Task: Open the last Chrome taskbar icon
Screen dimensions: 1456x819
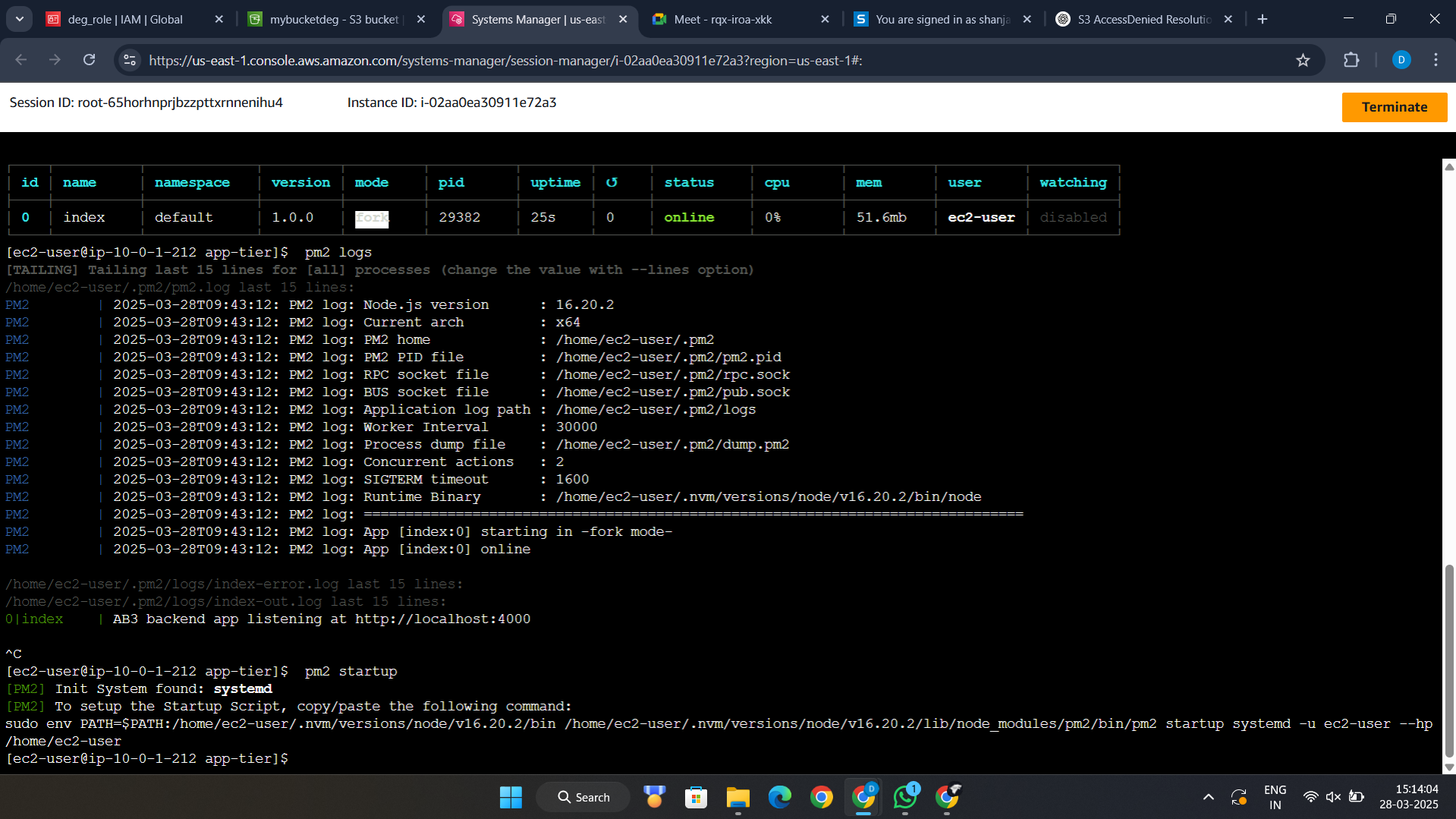Action: [x=947, y=798]
